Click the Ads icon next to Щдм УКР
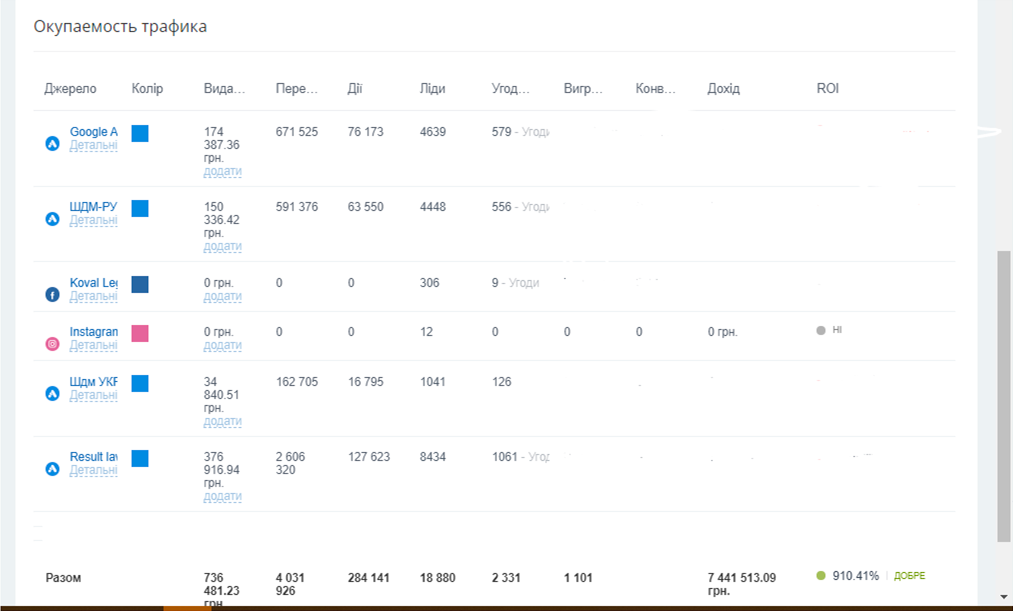 coord(53,393)
